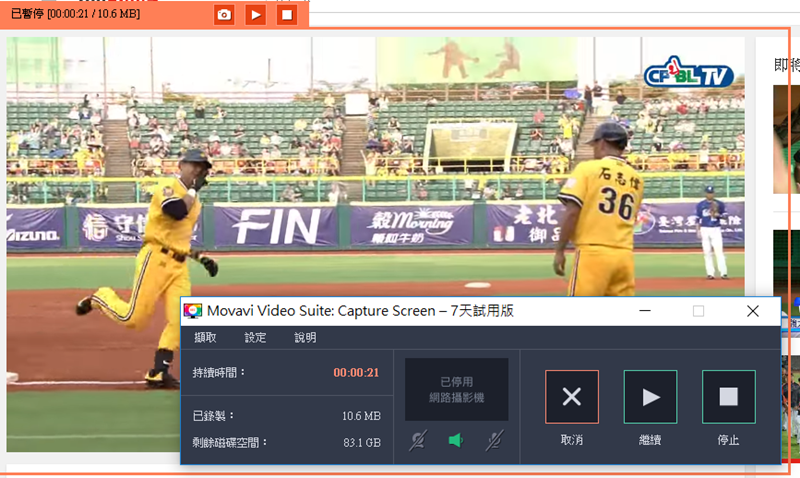This screenshot has width=800, height=478.
Task: Stop recording with the orange bar stop button
Action: [x=287, y=14]
